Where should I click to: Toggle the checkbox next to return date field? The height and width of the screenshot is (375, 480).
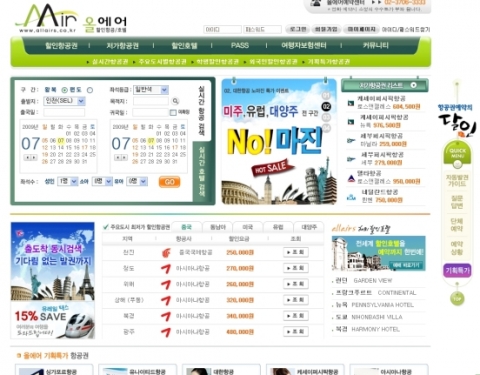[x=173, y=112]
